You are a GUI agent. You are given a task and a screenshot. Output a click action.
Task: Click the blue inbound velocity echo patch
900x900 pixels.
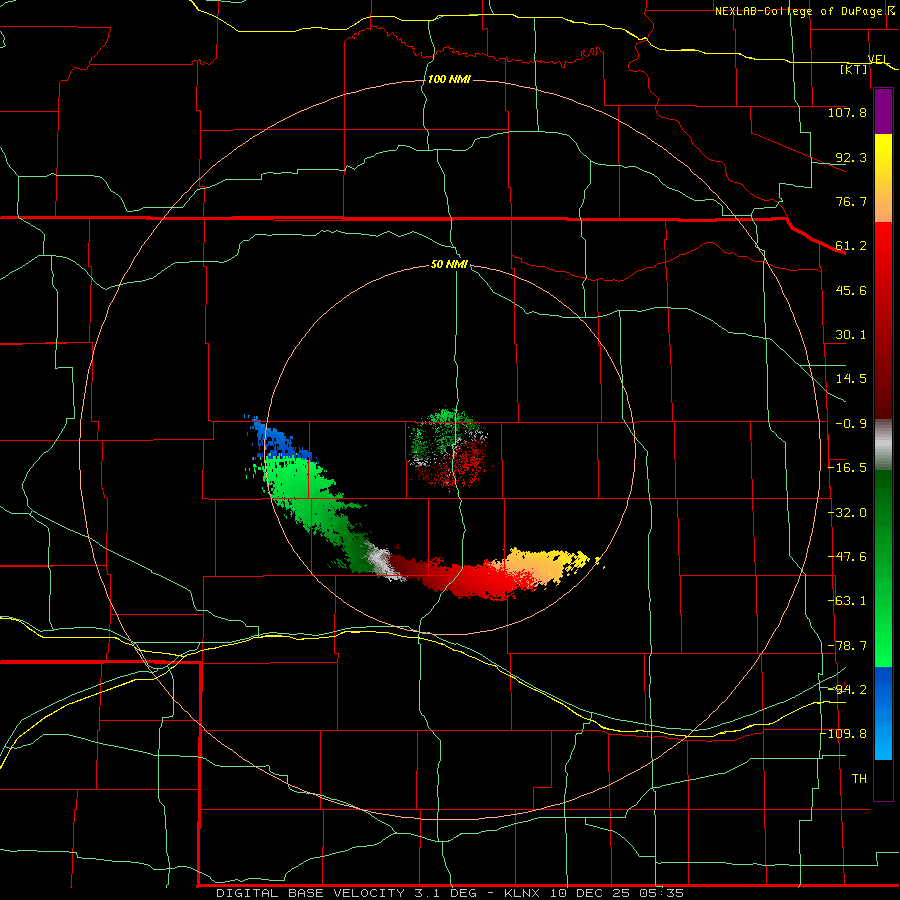coord(279,440)
